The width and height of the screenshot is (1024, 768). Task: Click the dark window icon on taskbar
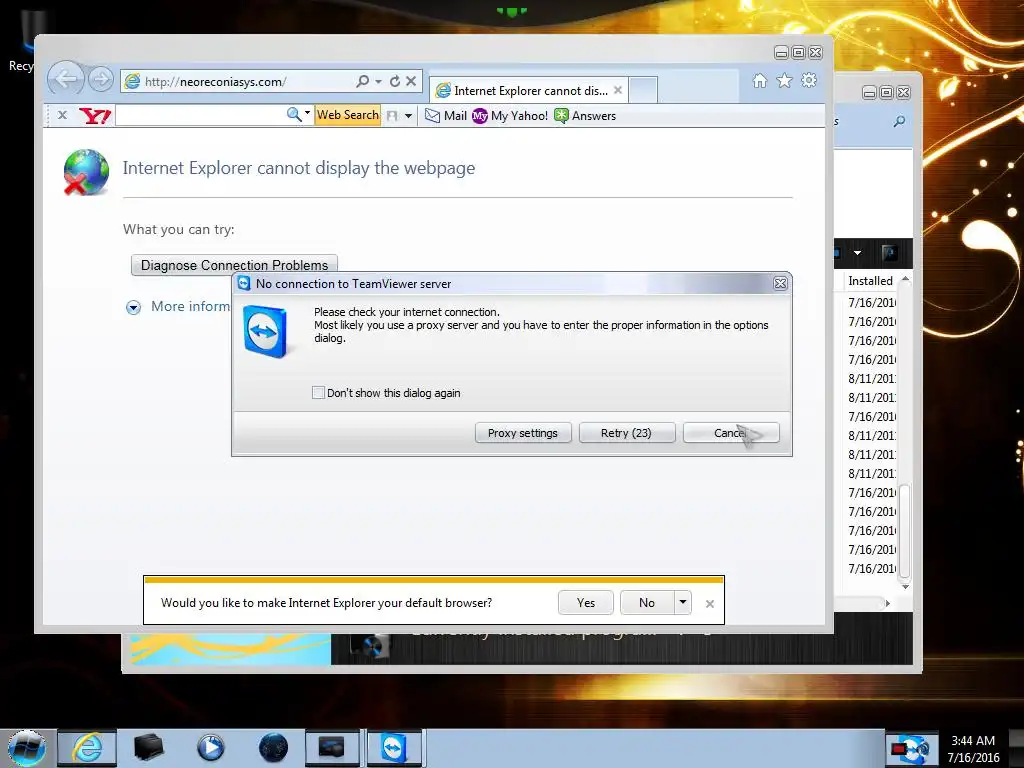coord(332,748)
